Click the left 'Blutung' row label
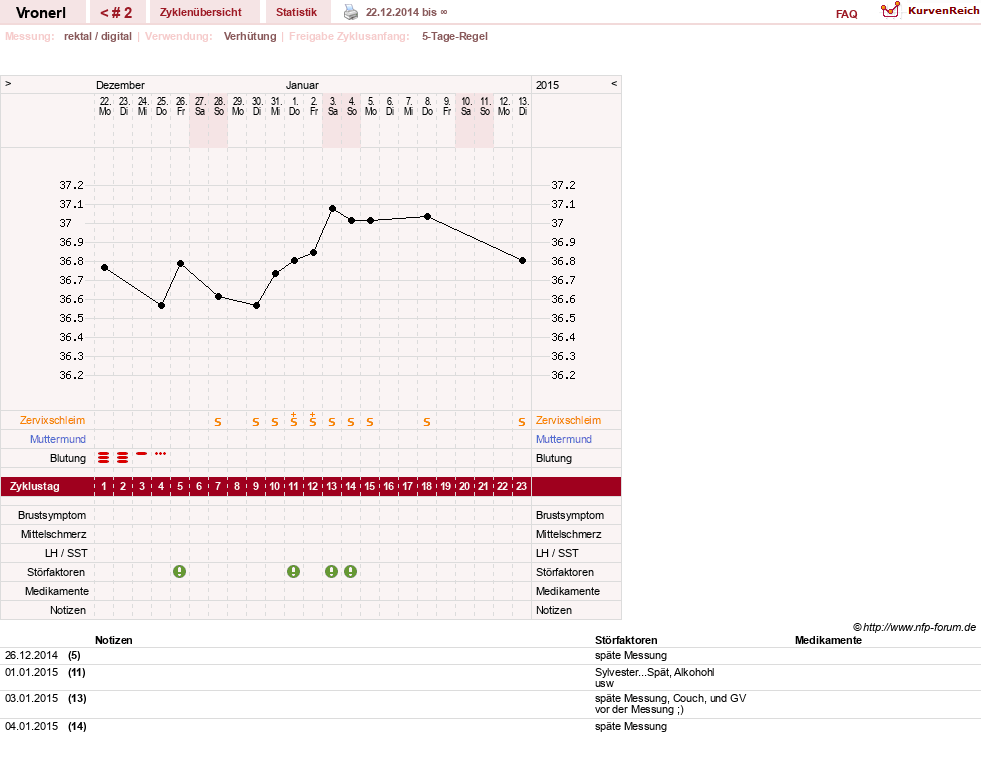 click(68, 458)
